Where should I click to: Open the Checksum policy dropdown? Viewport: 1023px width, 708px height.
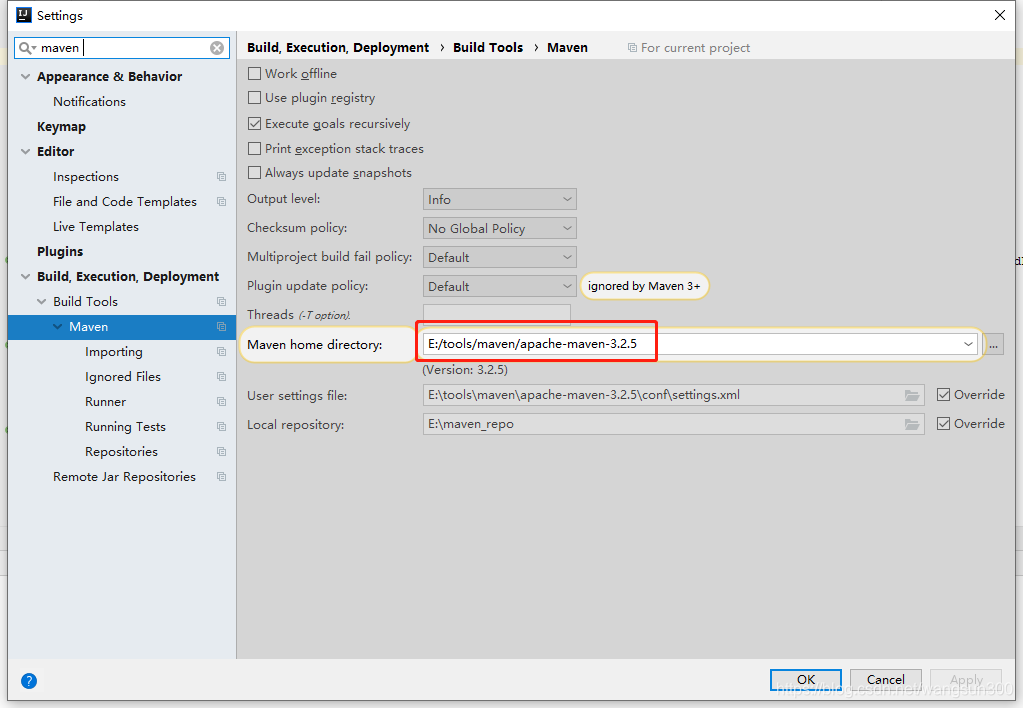(500, 228)
